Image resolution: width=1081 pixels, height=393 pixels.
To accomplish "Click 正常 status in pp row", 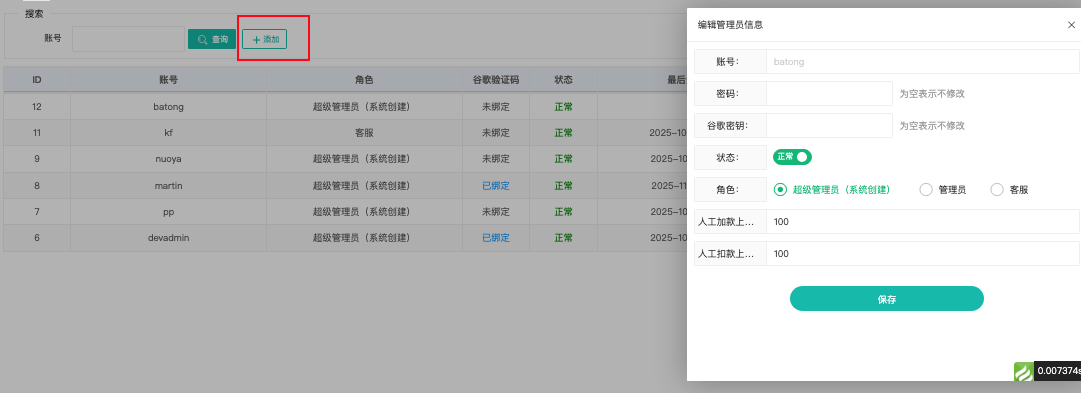I will [563, 212].
